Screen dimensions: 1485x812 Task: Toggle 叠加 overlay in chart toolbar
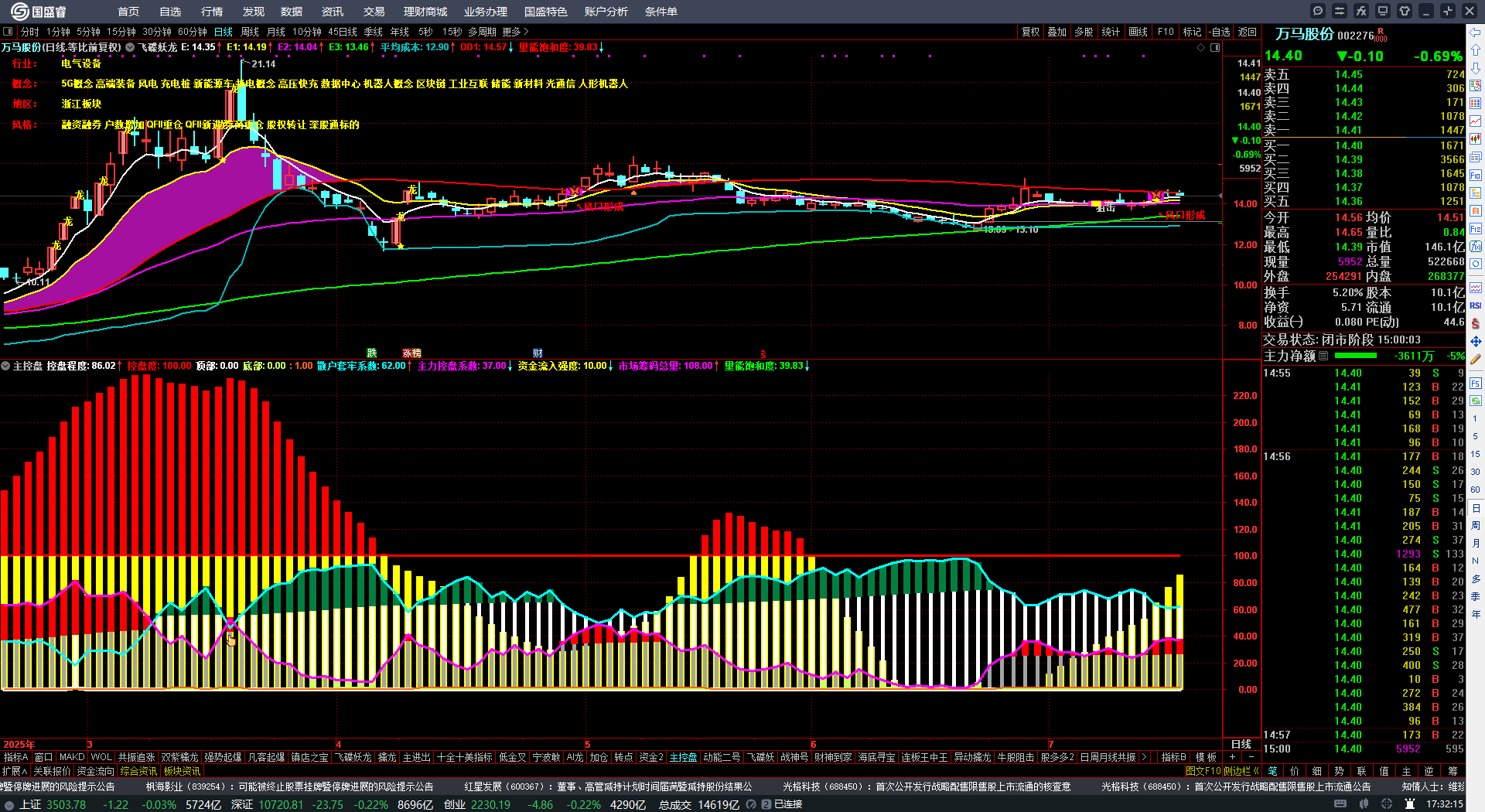coord(1057,32)
